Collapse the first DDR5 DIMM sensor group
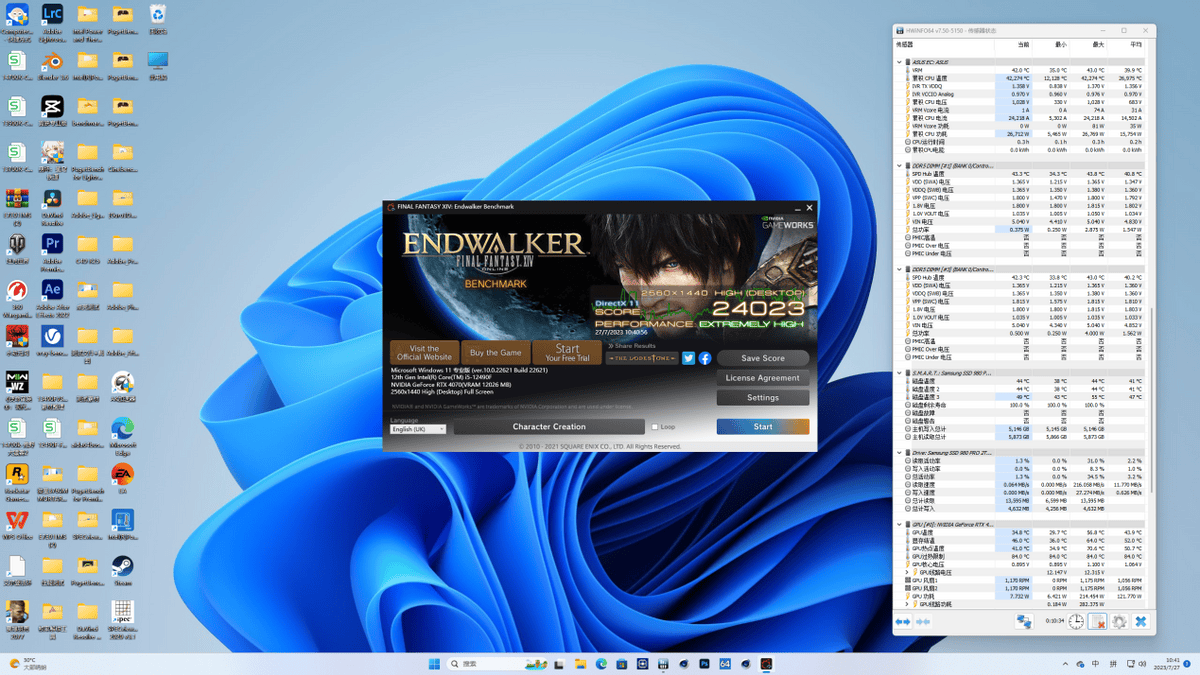The height and width of the screenshot is (675, 1200). 901,166
